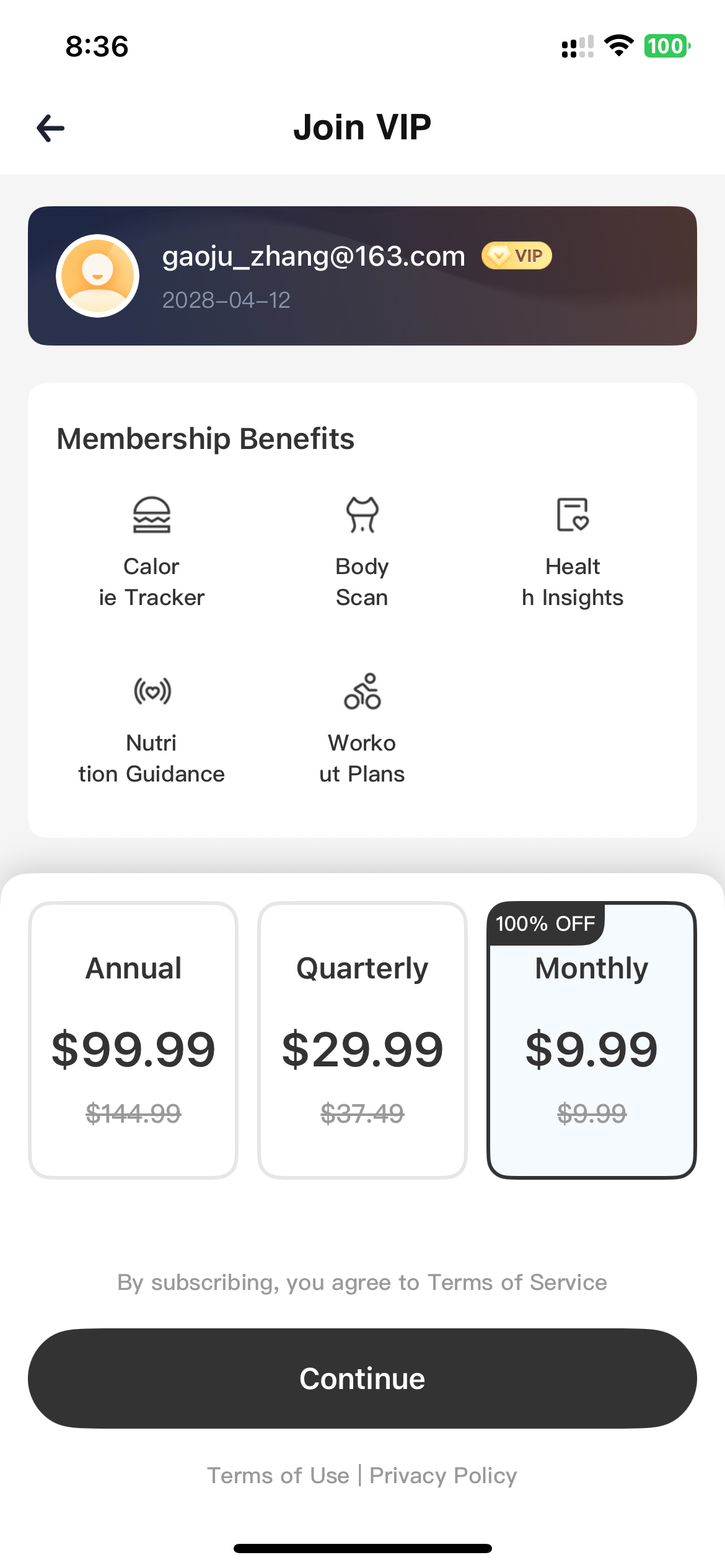Tap the Health Insights icon
The height and width of the screenshot is (1568, 725).
pos(573,515)
